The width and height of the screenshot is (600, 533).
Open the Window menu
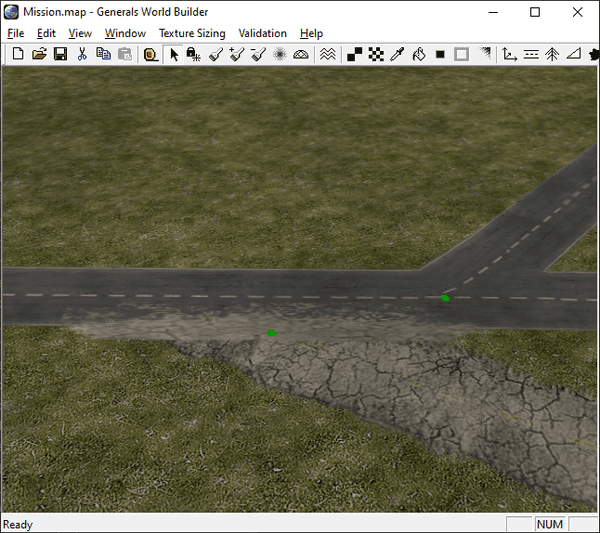(x=125, y=33)
